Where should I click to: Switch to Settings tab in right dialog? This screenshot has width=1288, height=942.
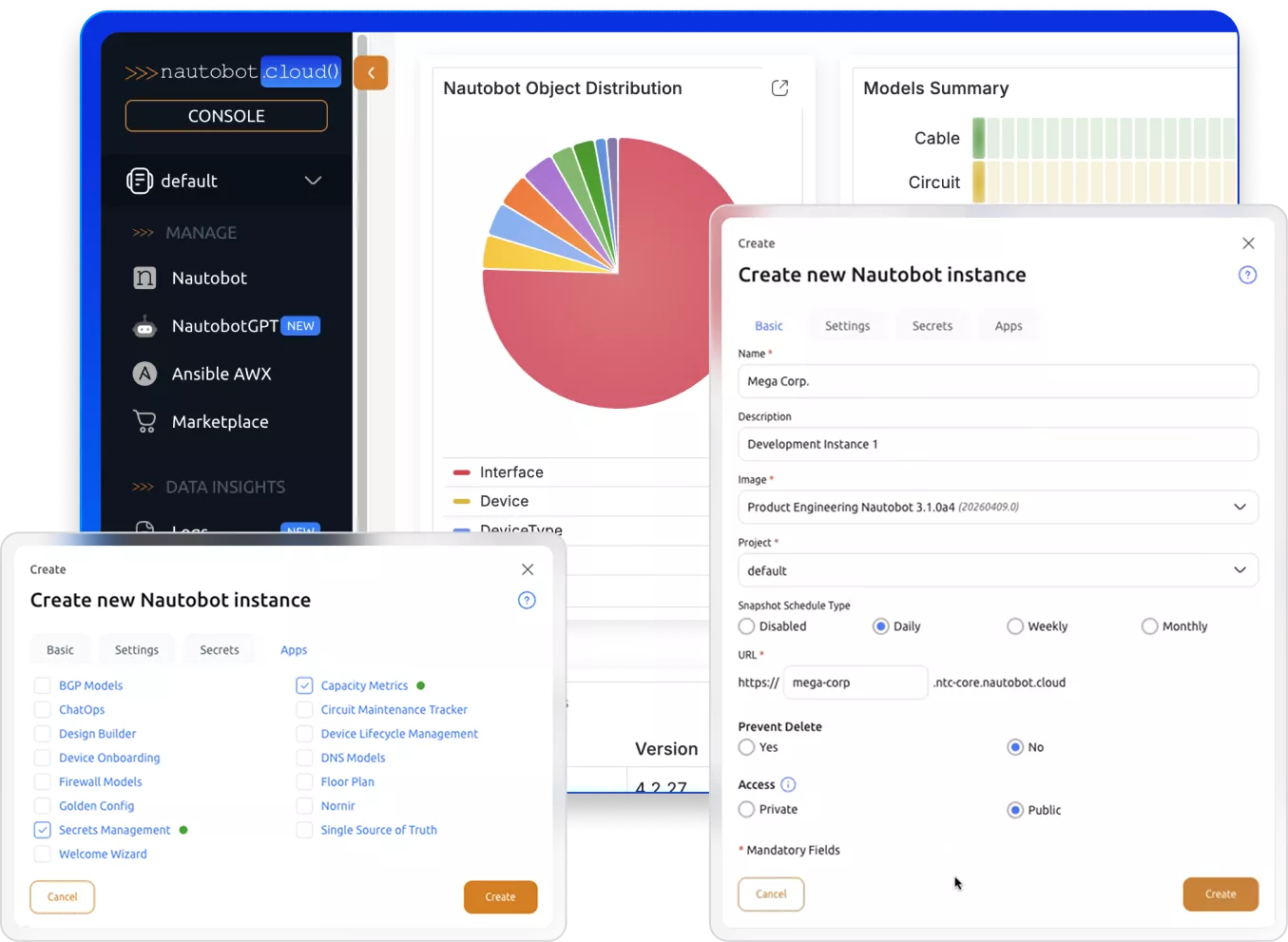click(x=847, y=326)
